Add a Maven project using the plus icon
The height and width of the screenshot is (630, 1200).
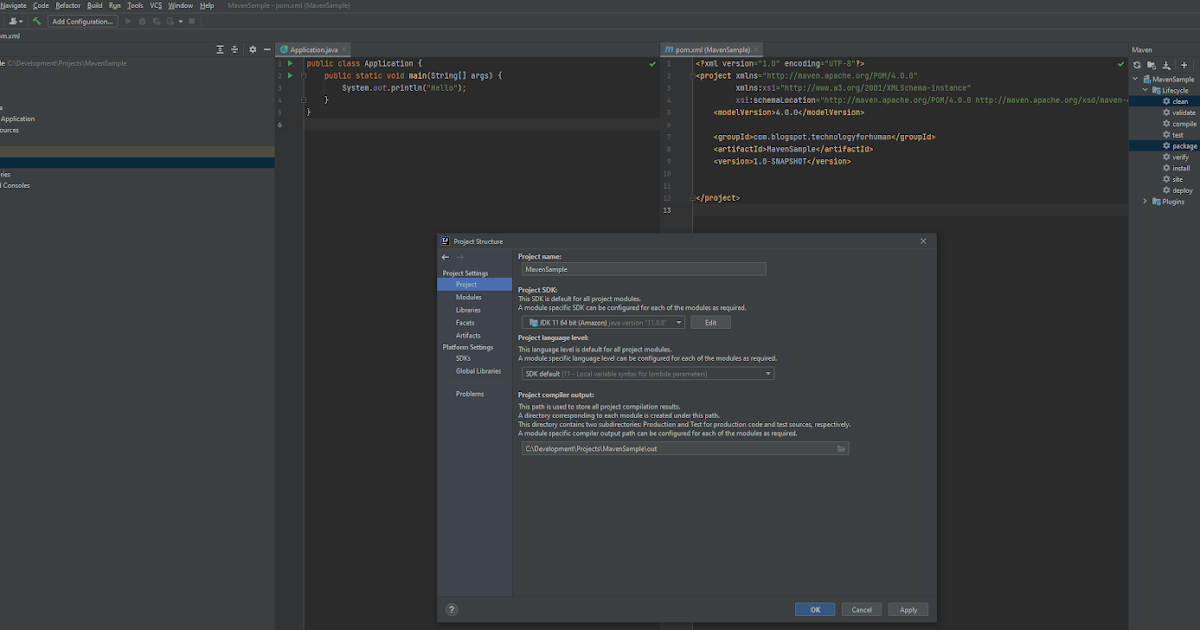click(x=1184, y=64)
